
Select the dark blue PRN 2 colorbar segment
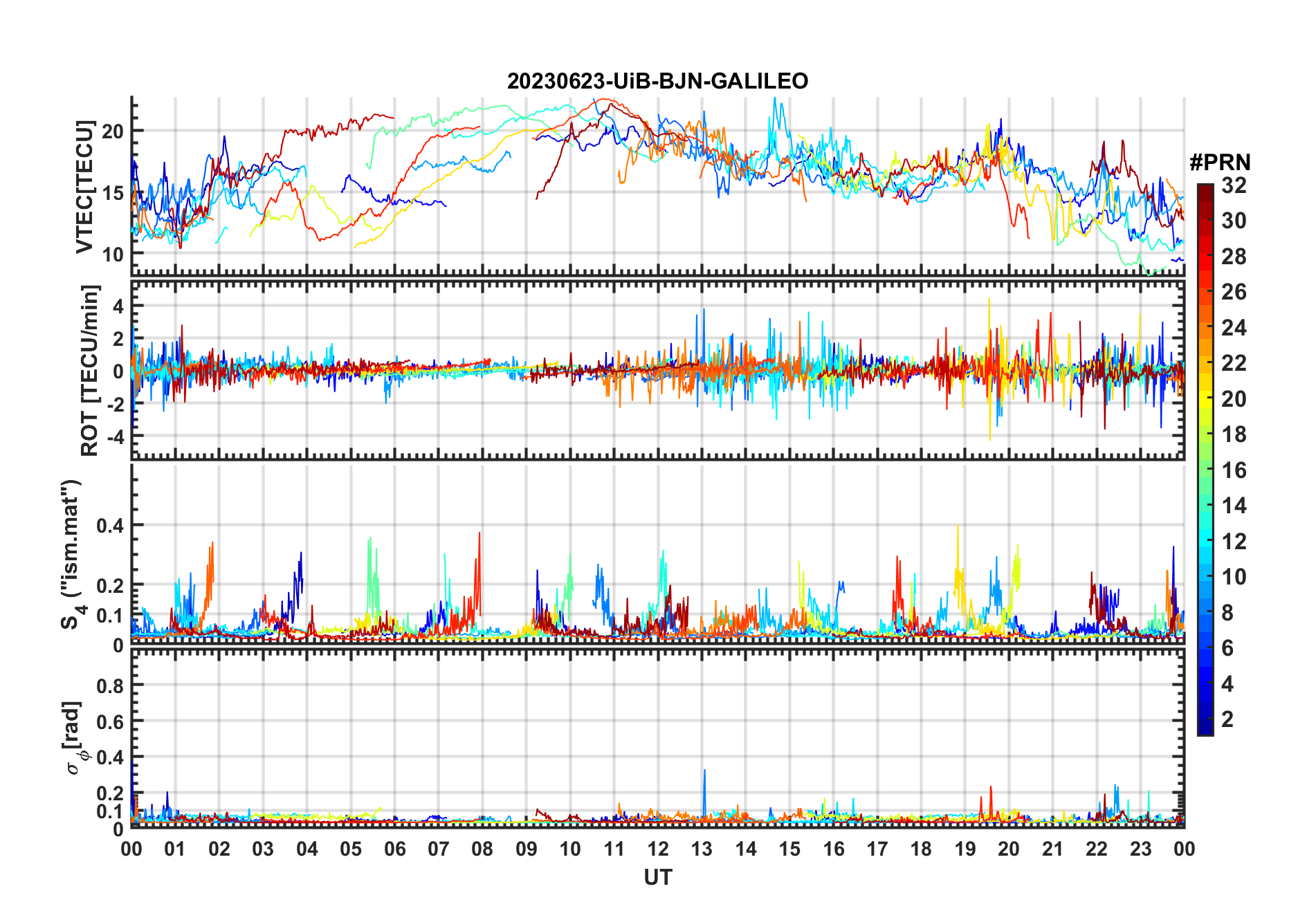(x=1205, y=719)
